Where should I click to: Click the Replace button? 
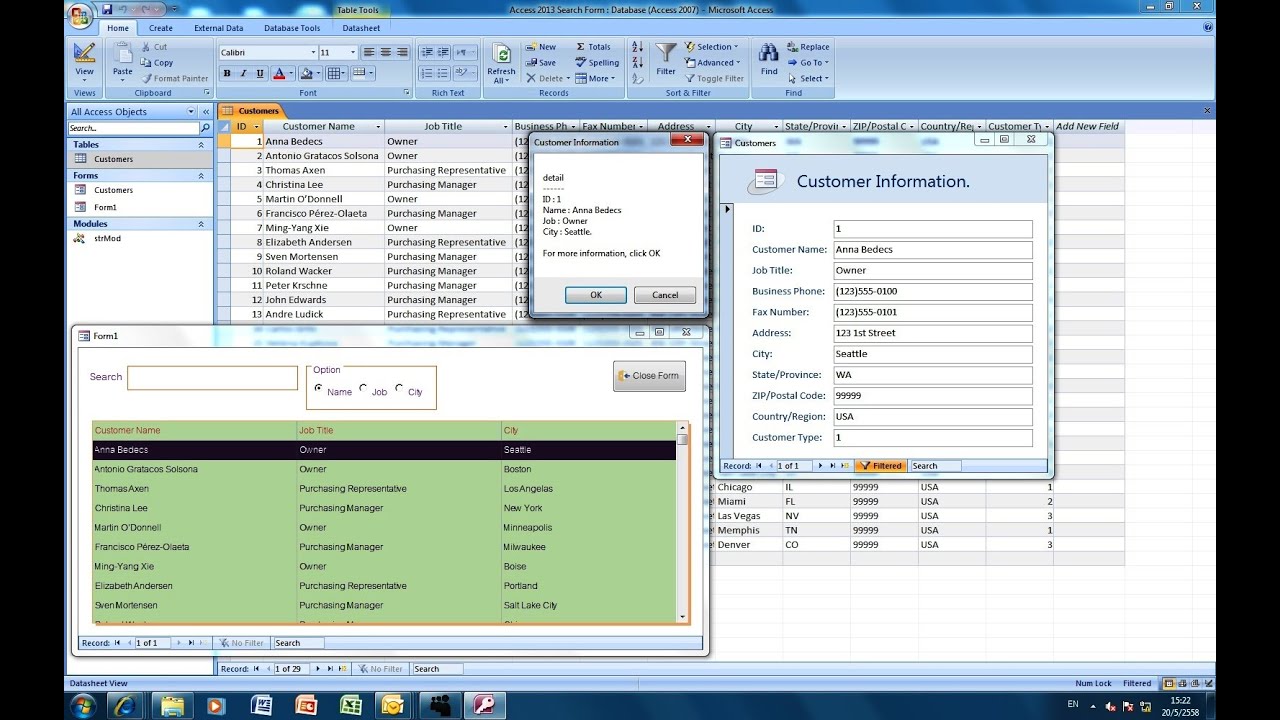[808, 47]
